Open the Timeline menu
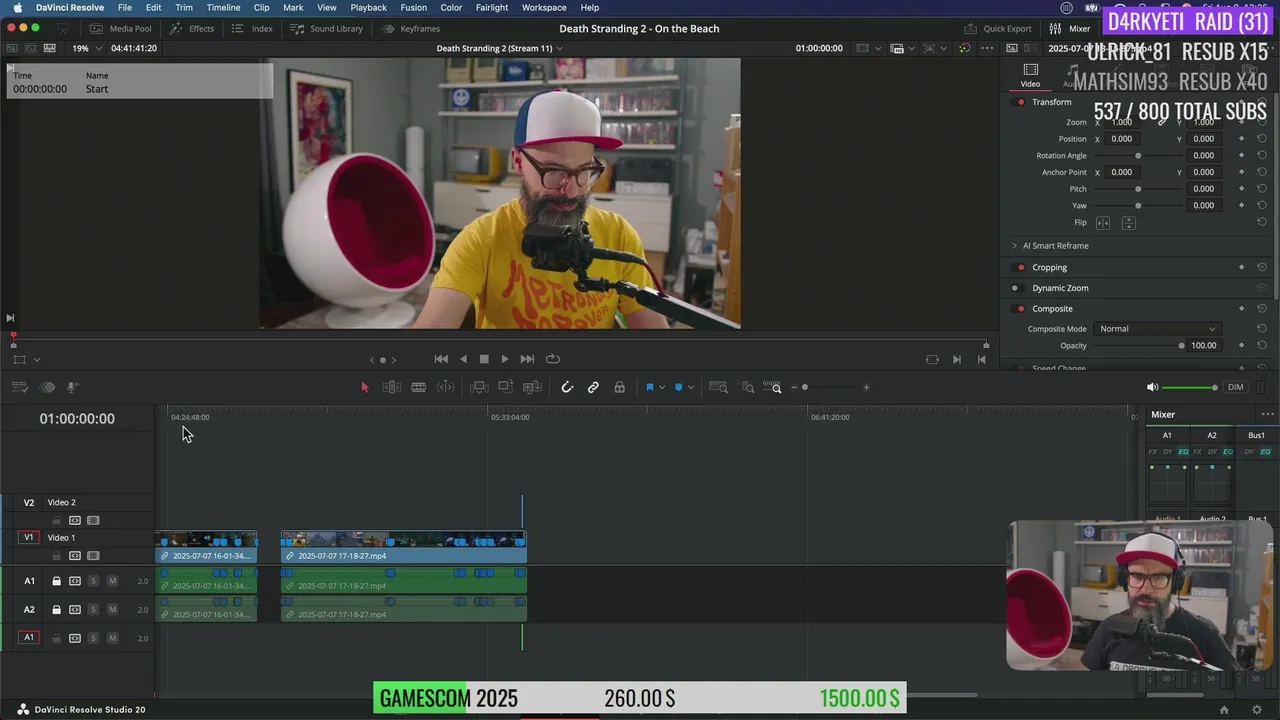 pyautogui.click(x=223, y=7)
